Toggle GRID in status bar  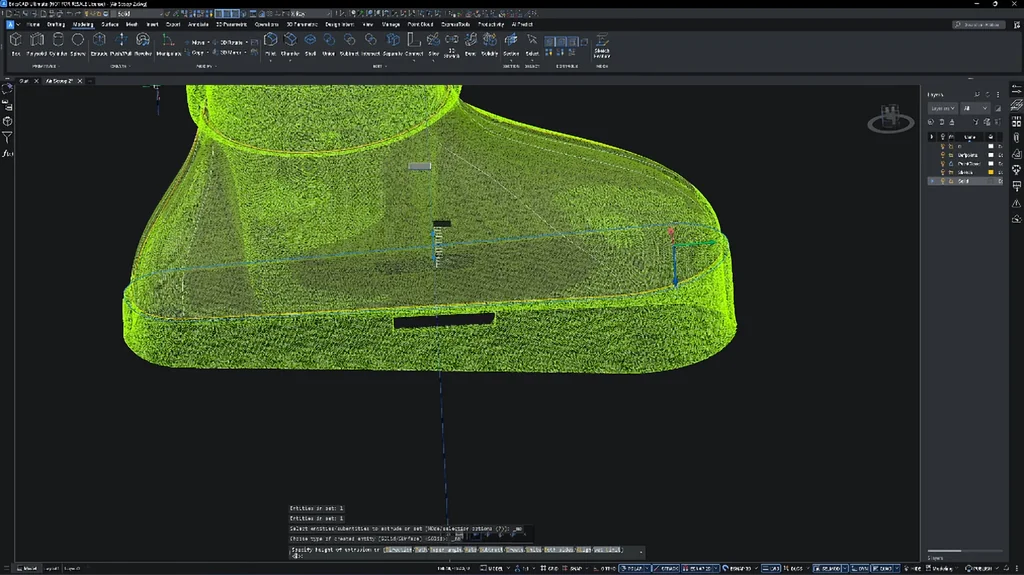(x=549, y=568)
